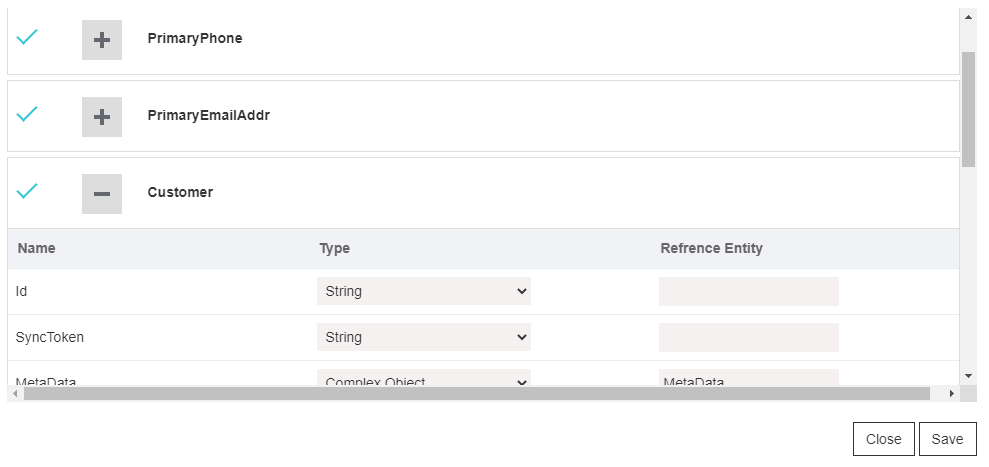Click the Reference Entity field for SyncToken
The width and height of the screenshot is (989, 467).
[748, 337]
